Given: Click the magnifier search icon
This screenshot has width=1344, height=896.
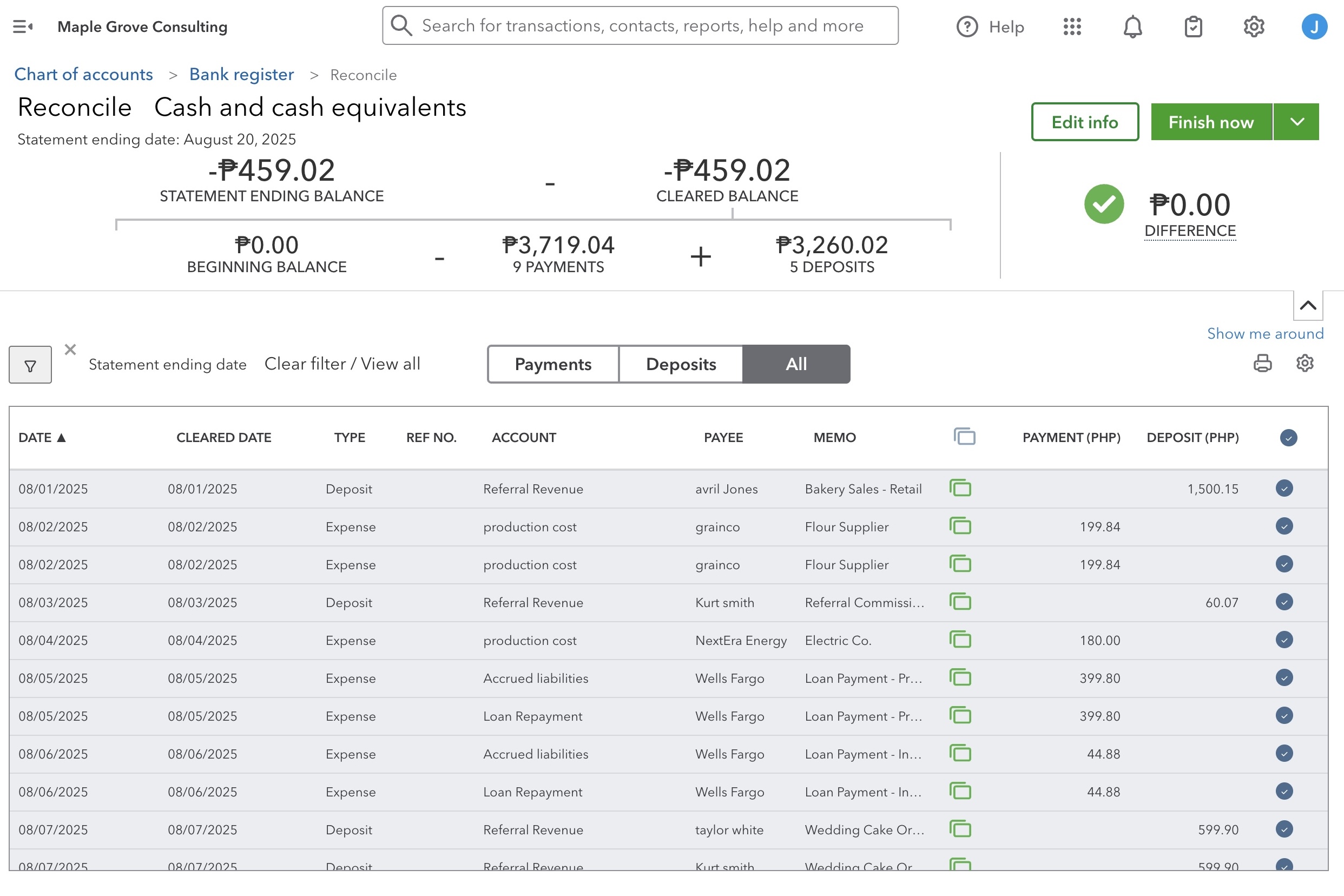Looking at the screenshot, I should pyautogui.click(x=401, y=25).
